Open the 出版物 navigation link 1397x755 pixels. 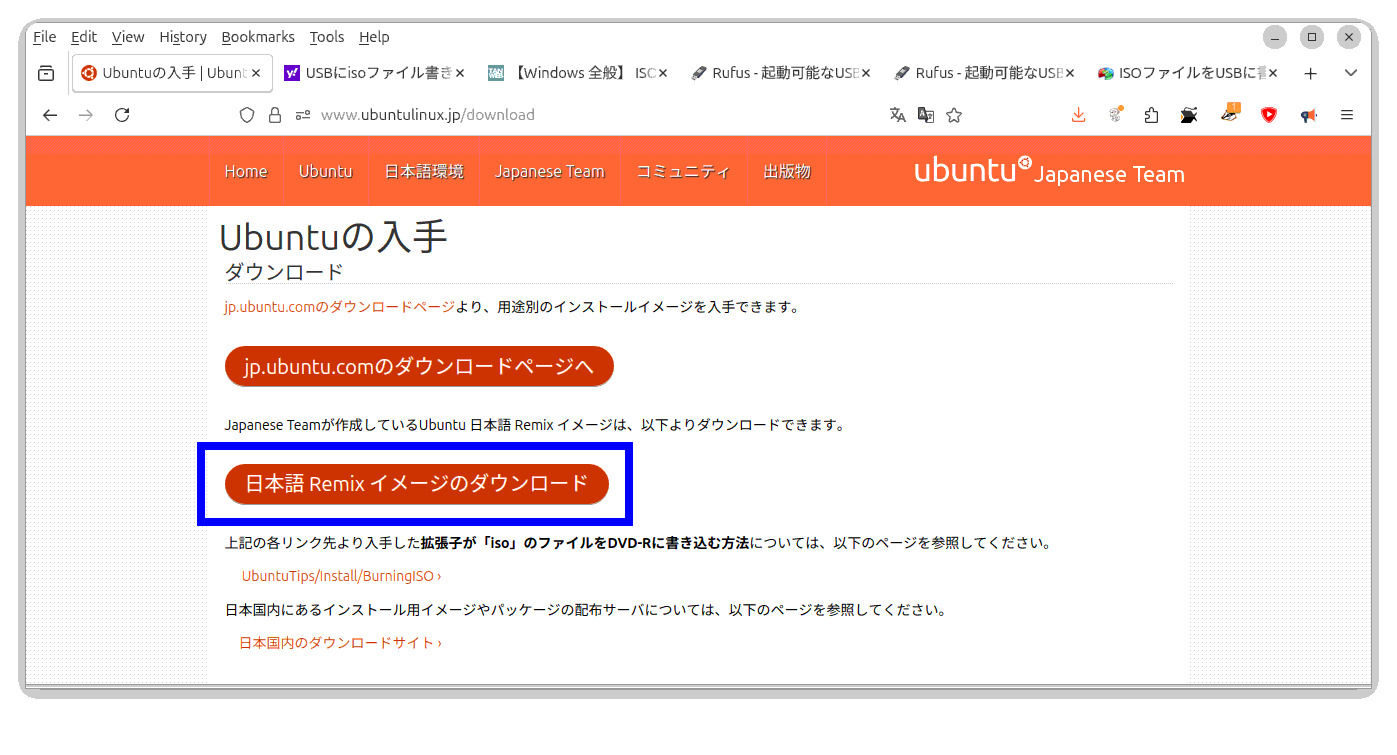pos(787,172)
